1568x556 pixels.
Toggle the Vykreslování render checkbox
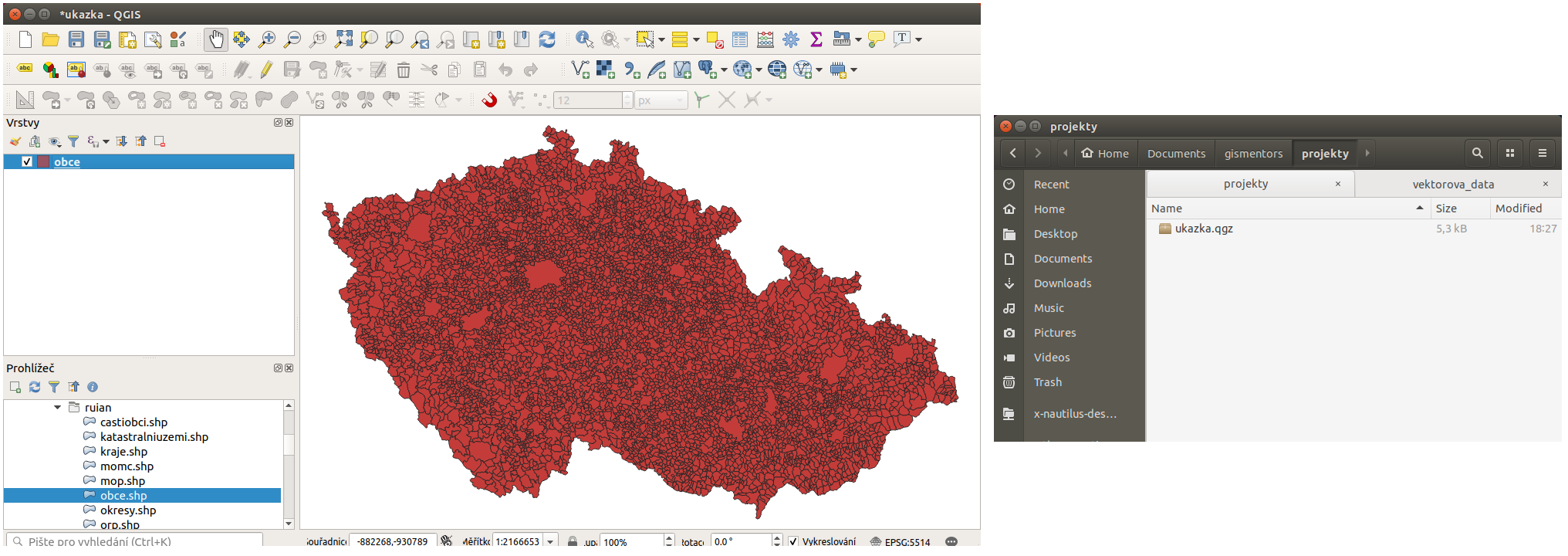point(792,541)
